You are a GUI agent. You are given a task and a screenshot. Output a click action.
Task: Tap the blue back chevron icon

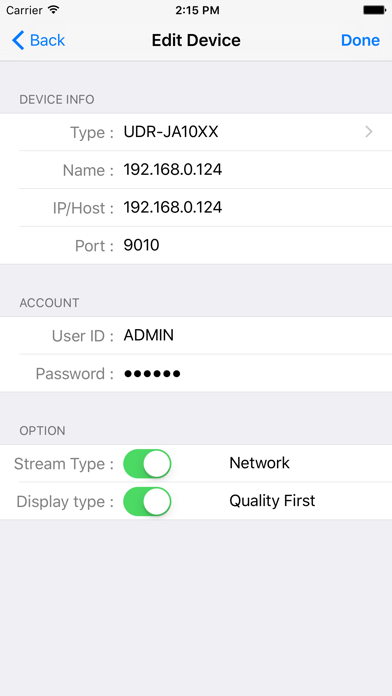click(18, 40)
